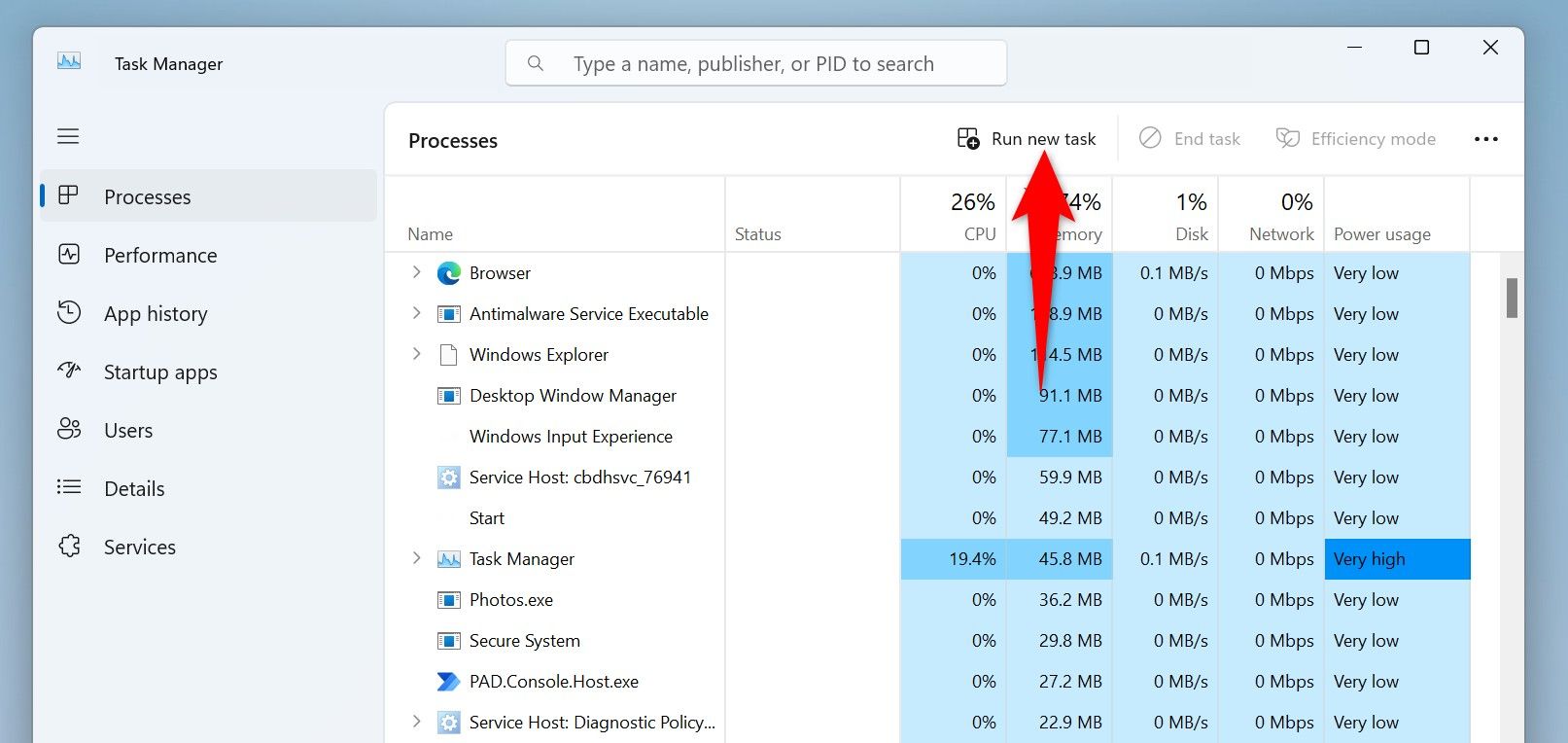The image size is (1568, 743).
Task: Expand the Browser process group
Action: tap(416, 272)
